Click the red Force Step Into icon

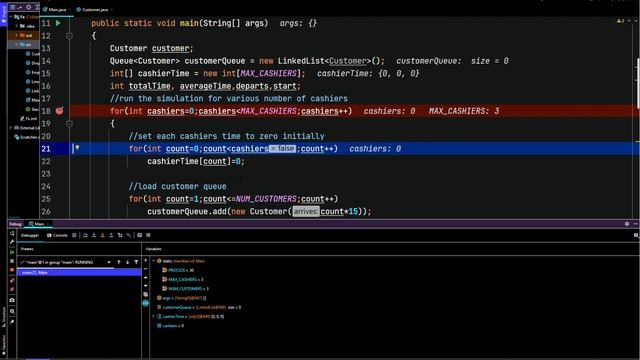click(102, 235)
